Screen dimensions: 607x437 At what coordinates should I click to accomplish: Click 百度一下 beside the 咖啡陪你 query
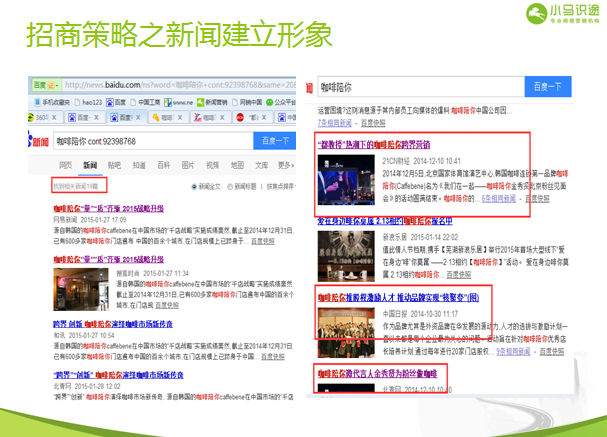click(548, 87)
